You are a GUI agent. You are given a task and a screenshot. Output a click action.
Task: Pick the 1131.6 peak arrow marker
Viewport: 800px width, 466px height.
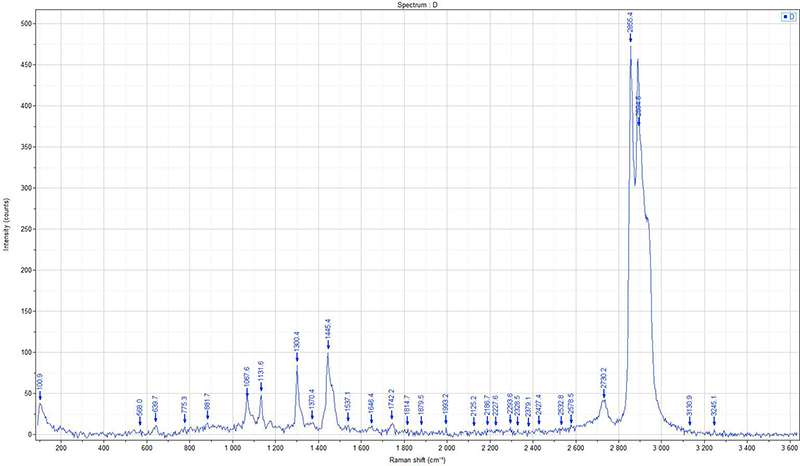click(261, 386)
